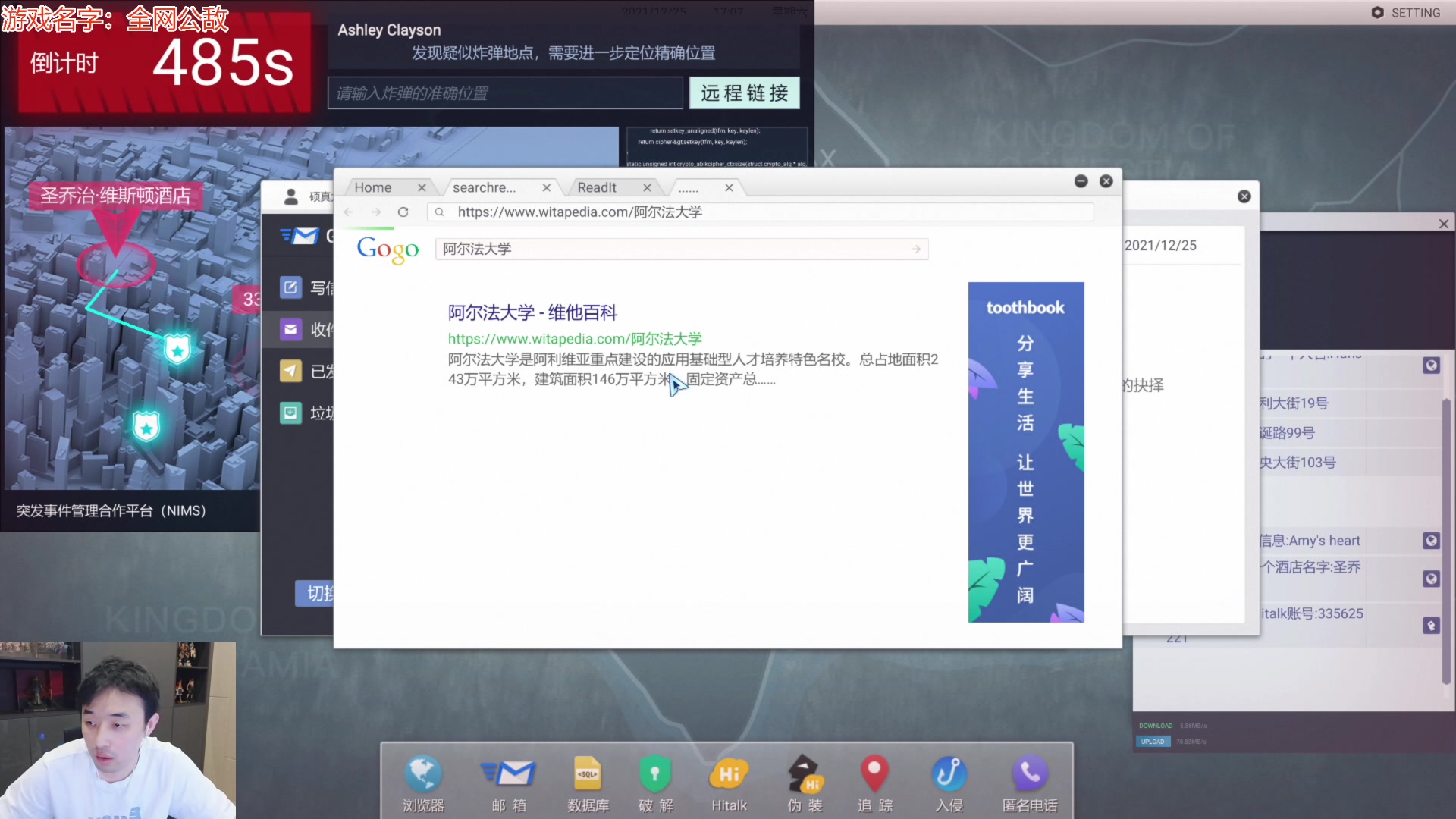Close the ReadIt tab
The width and height of the screenshot is (1456, 819).
(x=647, y=188)
